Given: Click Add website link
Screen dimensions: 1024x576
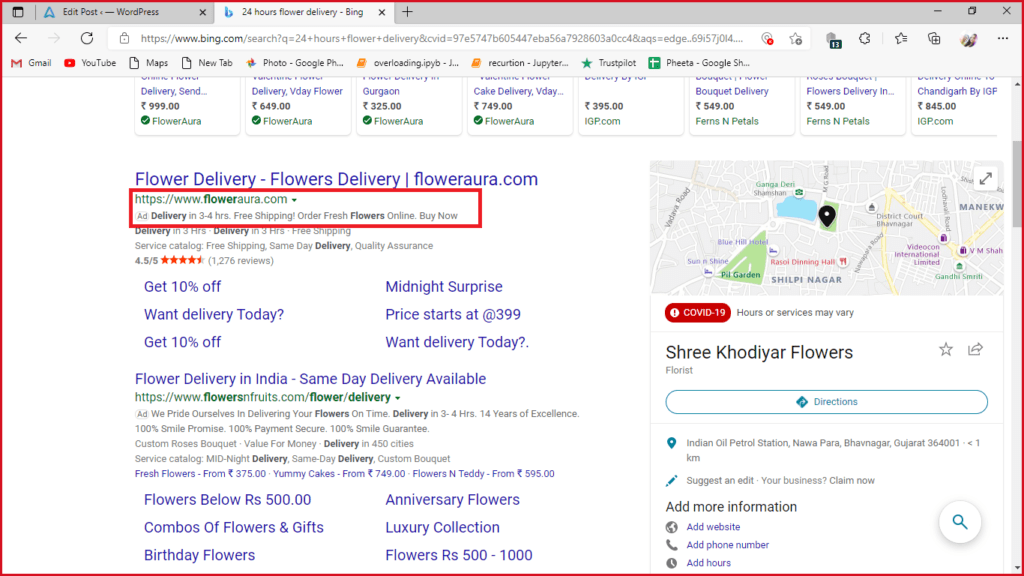Looking at the screenshot, I should [x=713, y=527].
